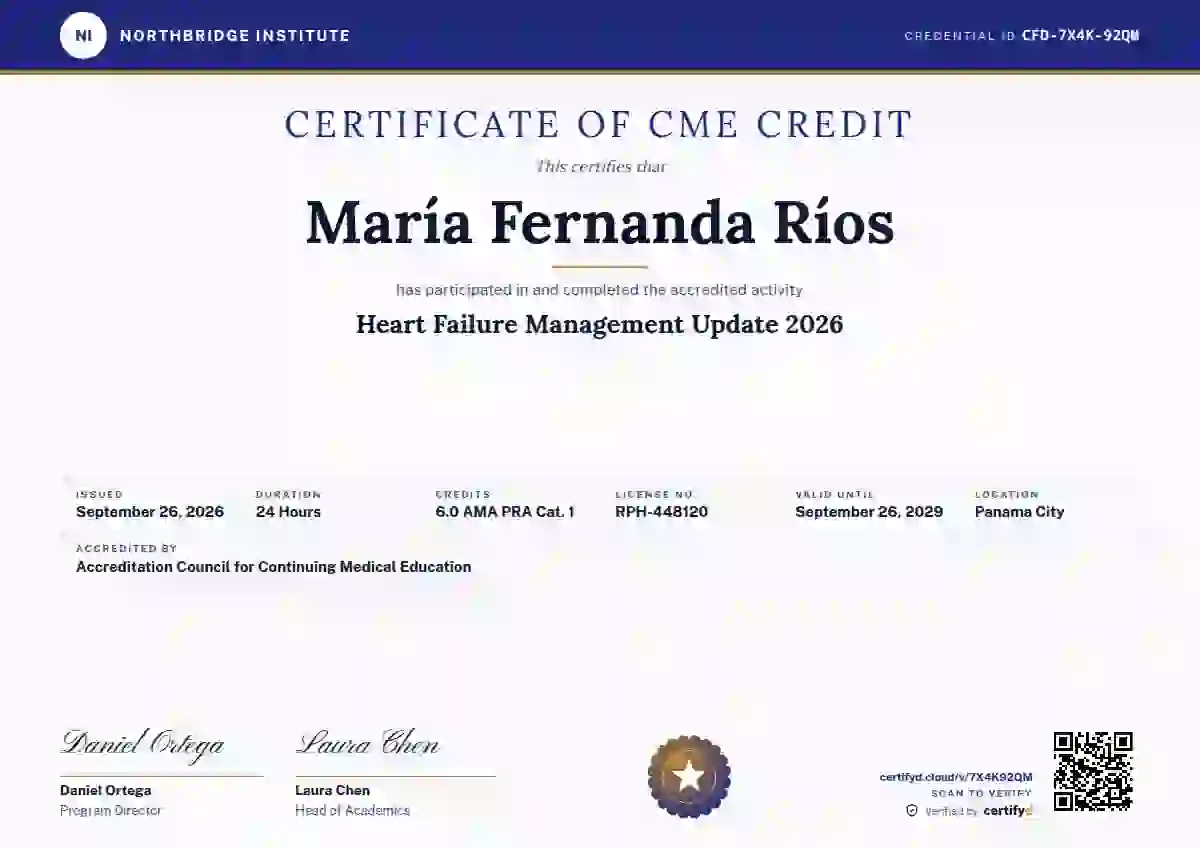Click the Duration field label
Viewport: 1200px width, 848px height.
tap(288, 494)
